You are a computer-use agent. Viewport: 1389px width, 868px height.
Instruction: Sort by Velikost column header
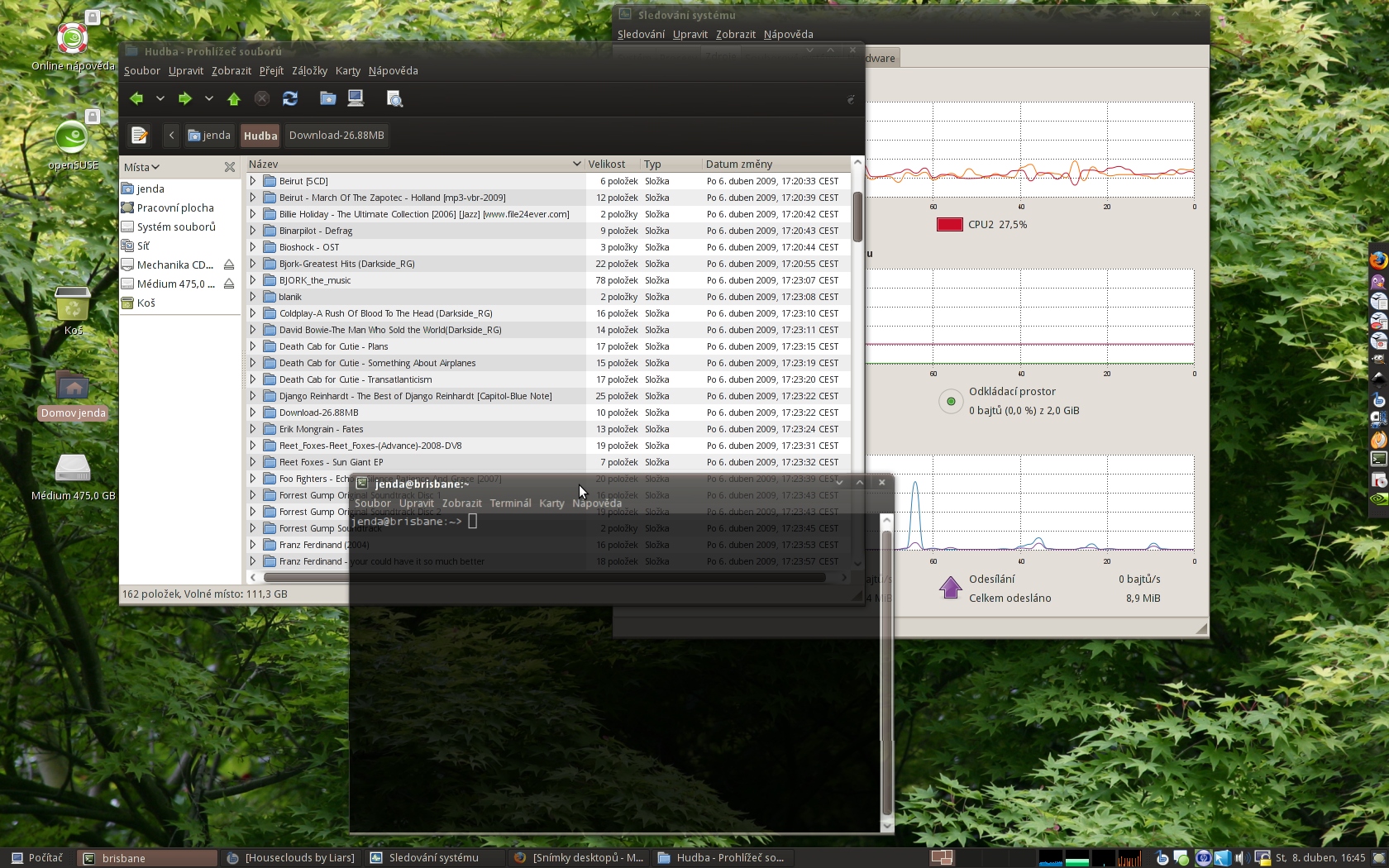[x=612, y=164]
